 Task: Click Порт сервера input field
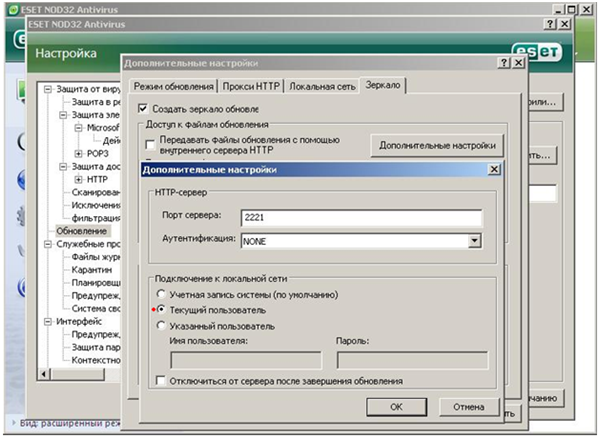[x=361, y=217]
